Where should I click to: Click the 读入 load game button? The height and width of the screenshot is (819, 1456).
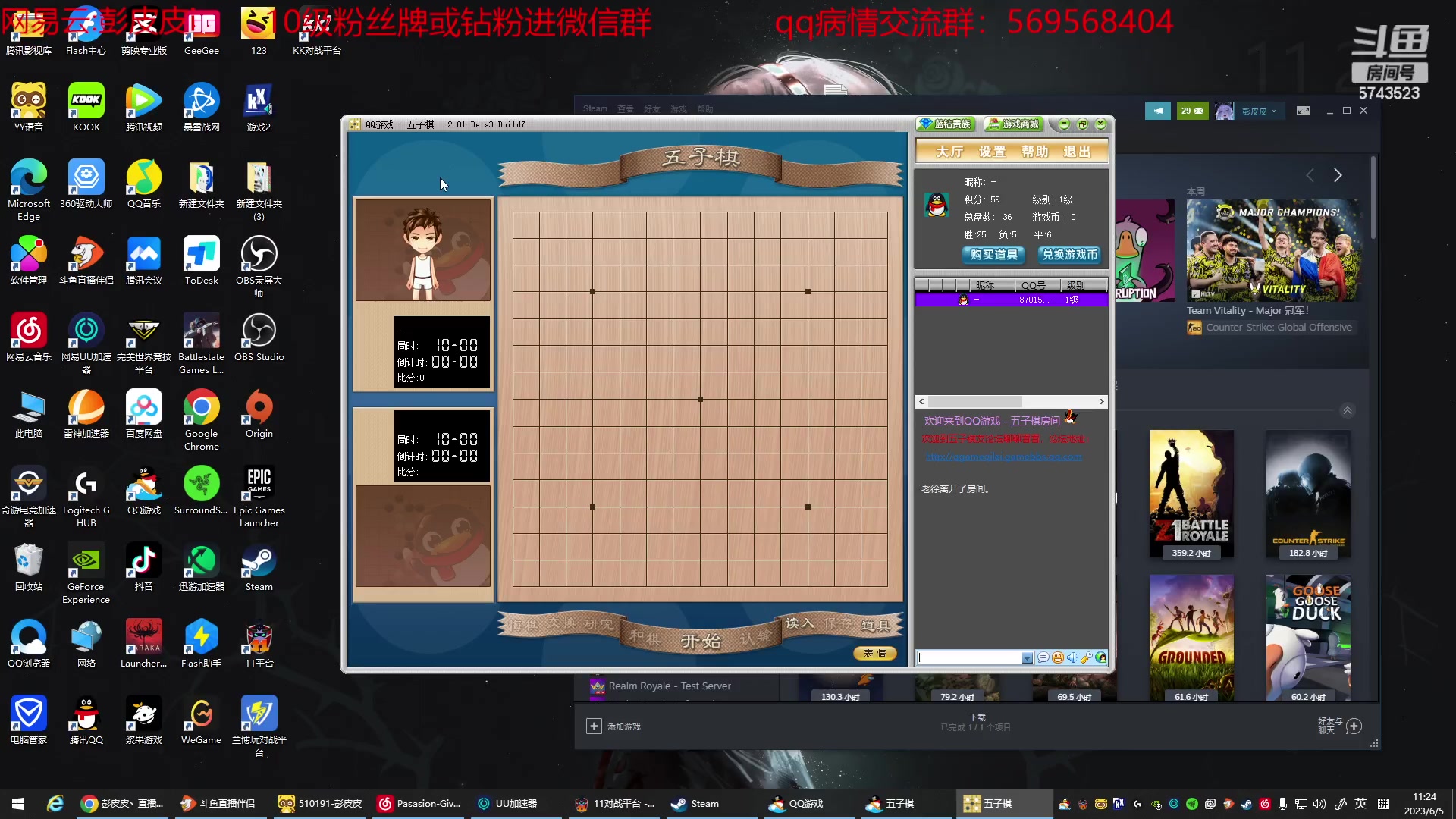(x=799, y=623)
